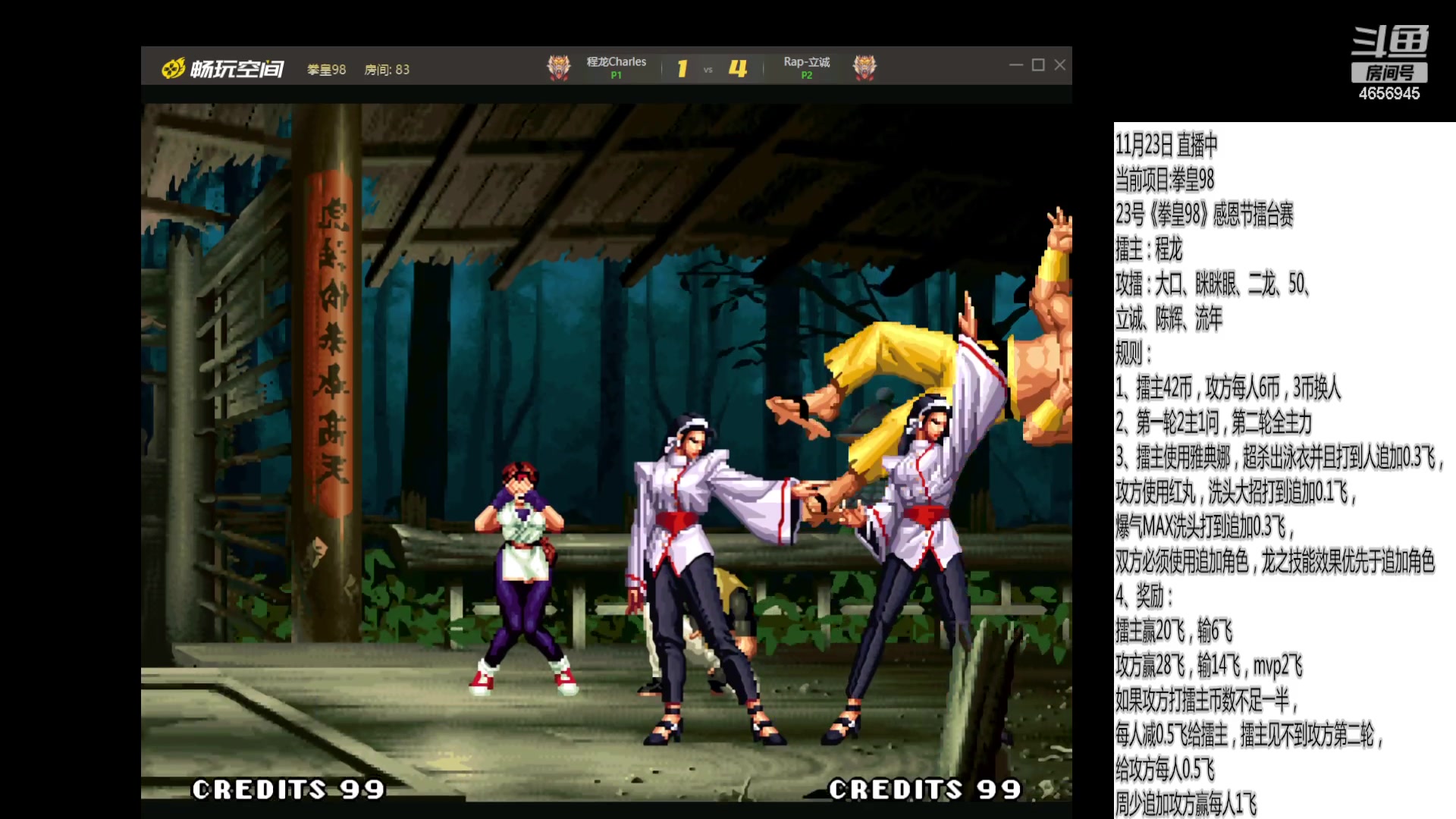
Task: Click the 4、奖励 heading line
Action: pyautogui.click(x=1144, y=597)
